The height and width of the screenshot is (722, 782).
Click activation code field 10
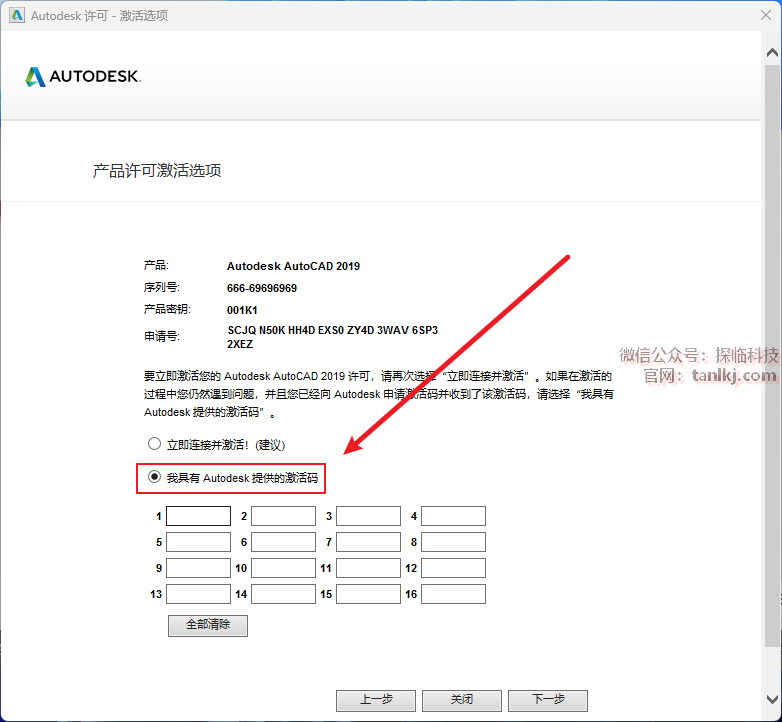point(283,568)
